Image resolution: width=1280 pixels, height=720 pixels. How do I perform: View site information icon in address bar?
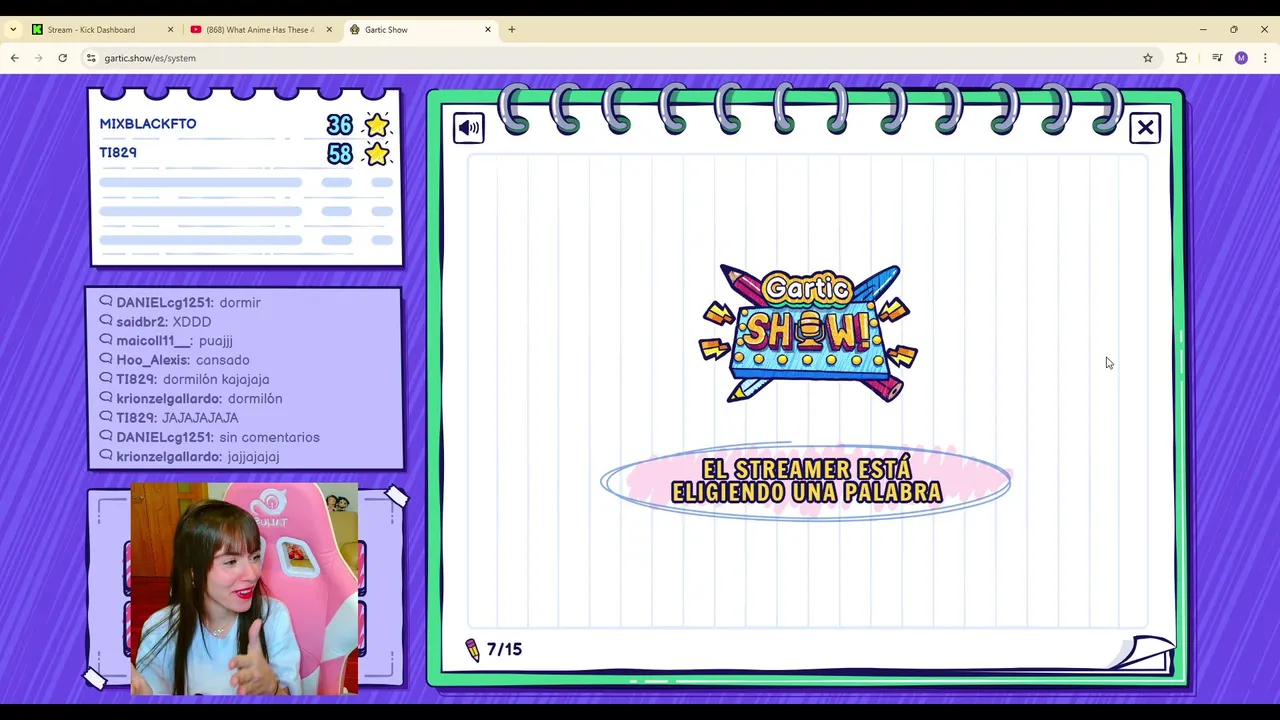pos(91,58)
